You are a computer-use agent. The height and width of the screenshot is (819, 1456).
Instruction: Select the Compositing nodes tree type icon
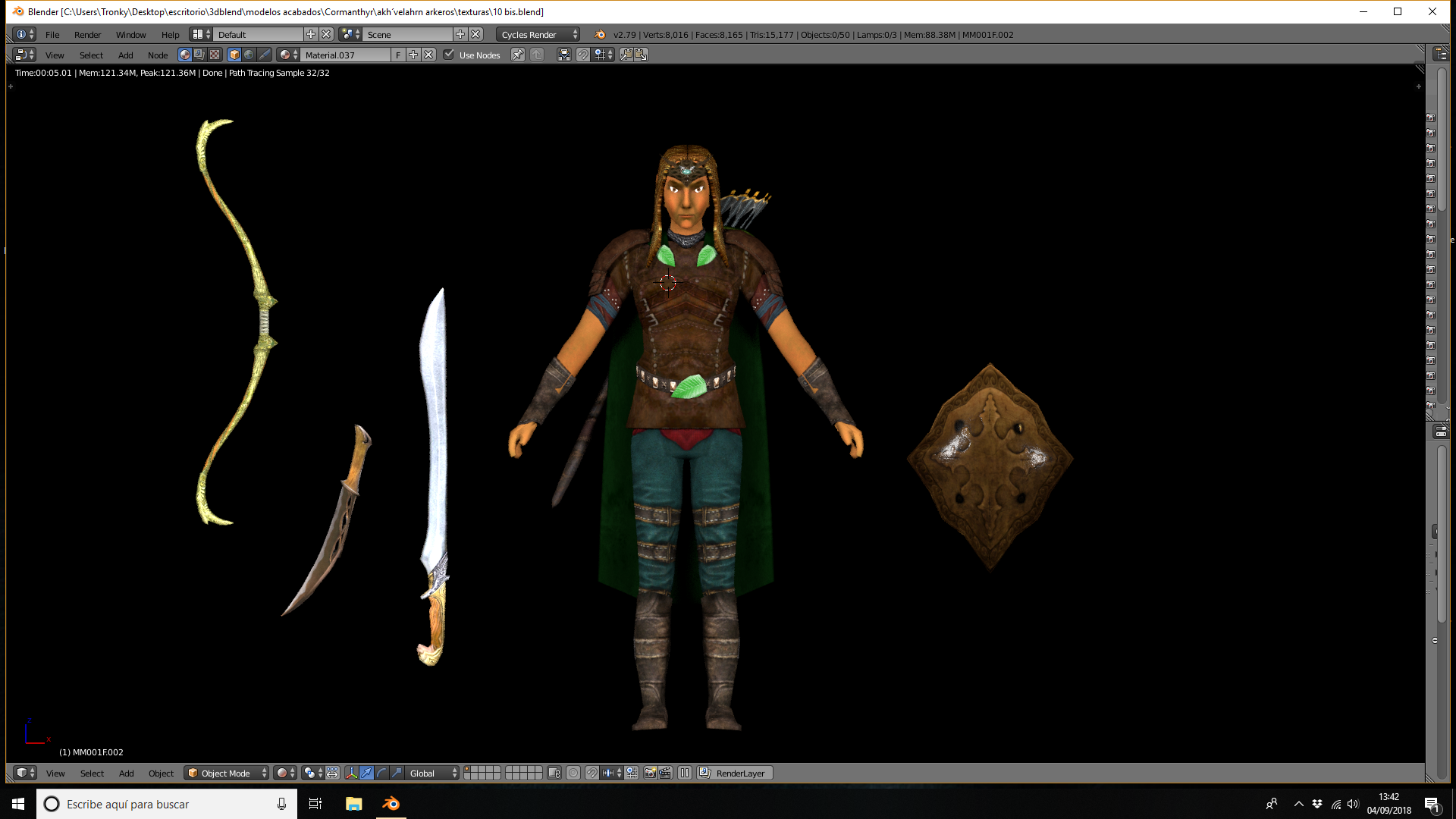[x=199, y=55]
